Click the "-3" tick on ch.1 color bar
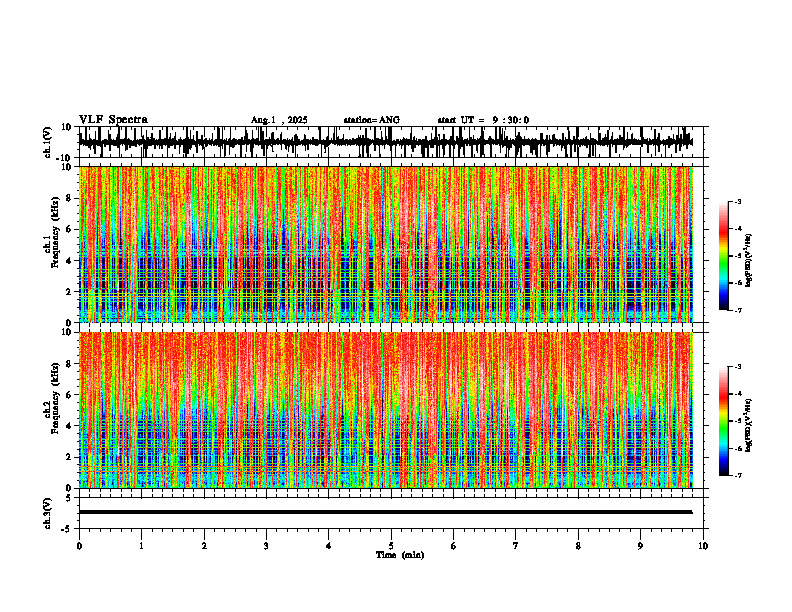Screen dimensions: 792x612 pyautogui.click(x=738, y=202)
